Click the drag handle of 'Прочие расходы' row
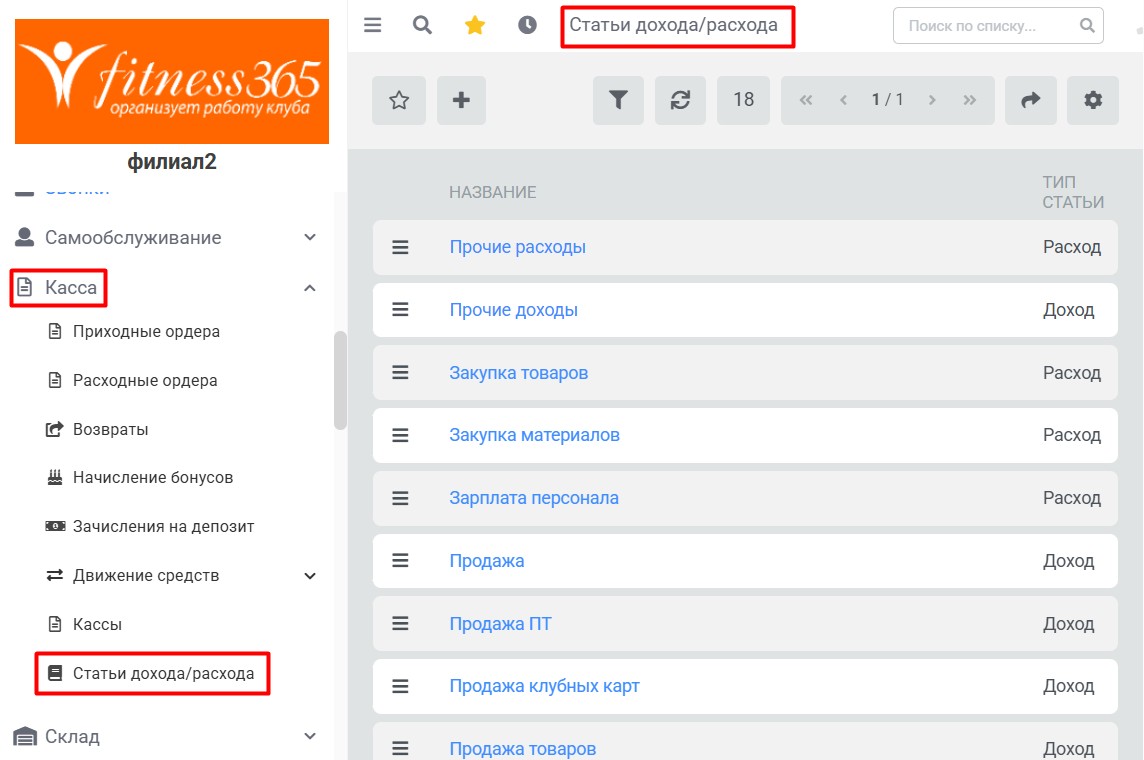Screen dimensions: 1144x760 pos(401,247)
